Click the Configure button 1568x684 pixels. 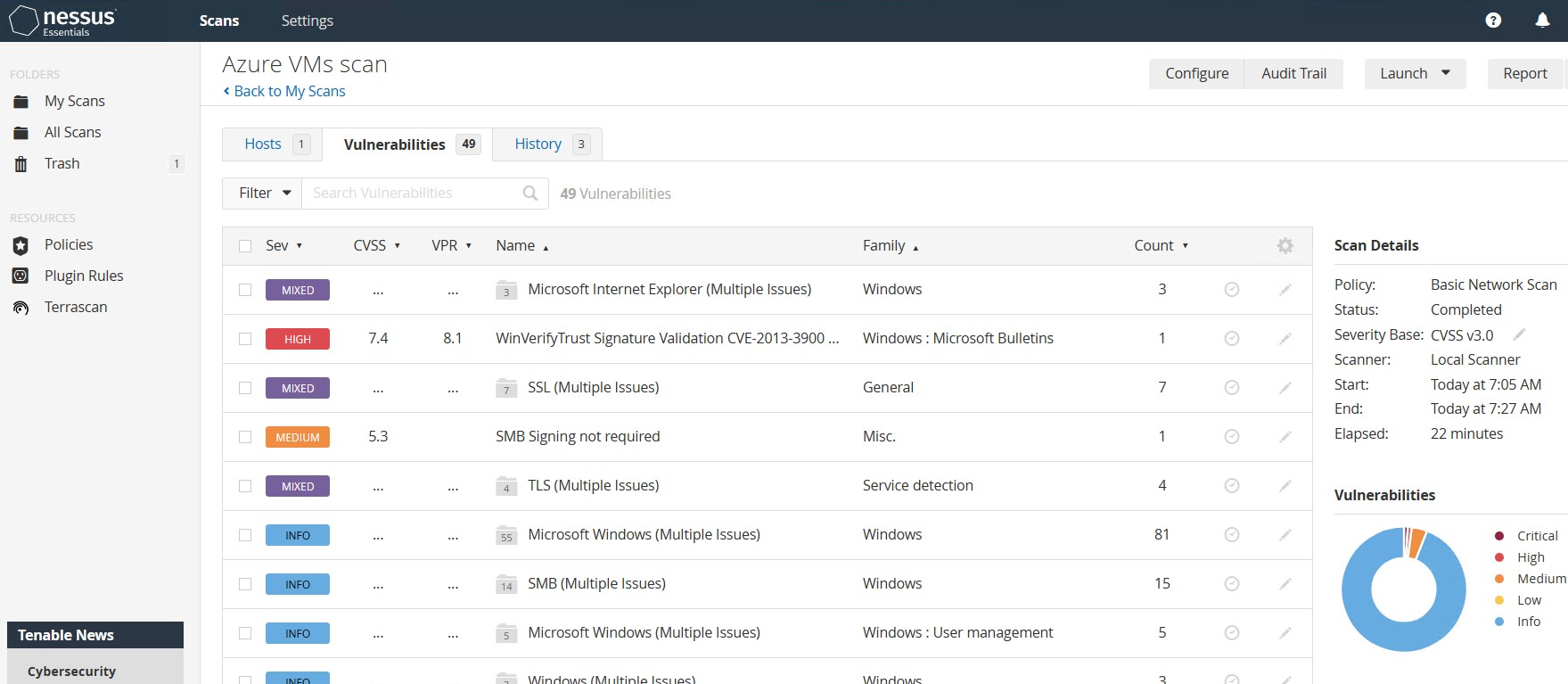coord(1196,73)
